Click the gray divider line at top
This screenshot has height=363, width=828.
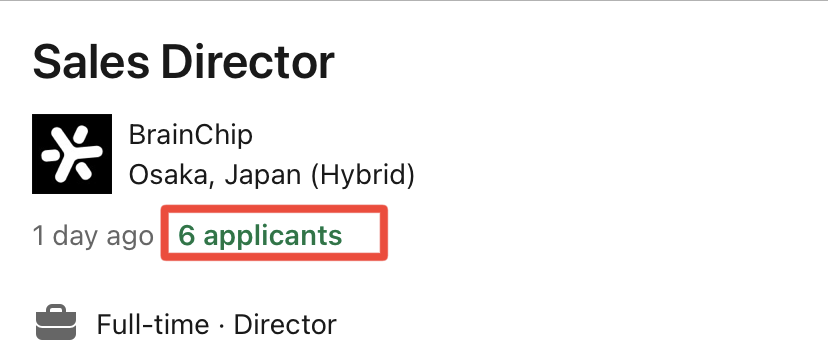coord(414,1)
